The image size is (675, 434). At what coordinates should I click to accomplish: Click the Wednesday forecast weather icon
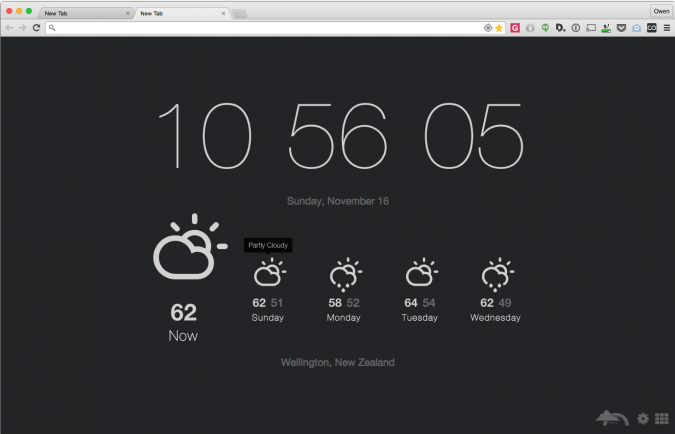coord(496,273)
